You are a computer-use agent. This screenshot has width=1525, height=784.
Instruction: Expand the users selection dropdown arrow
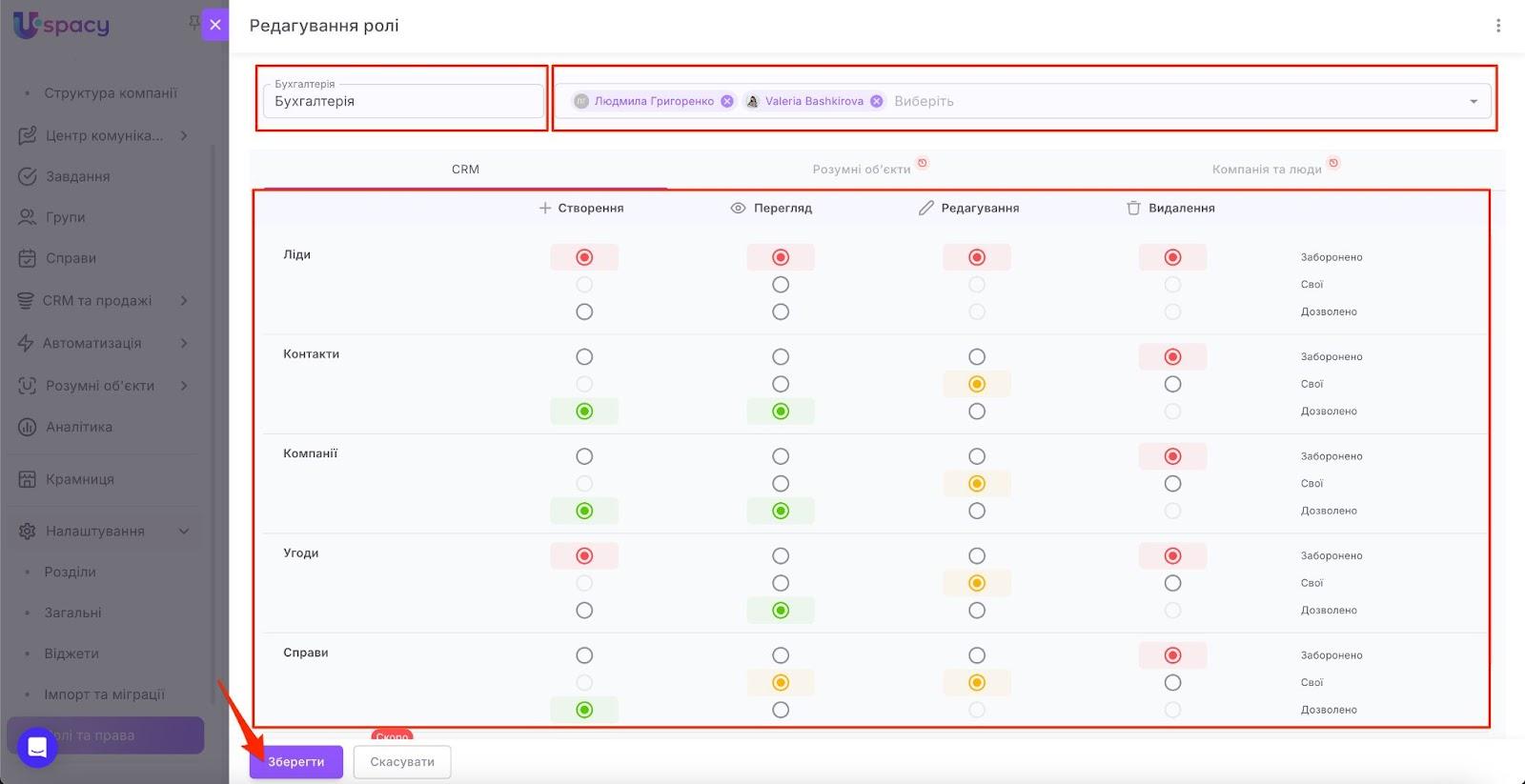click(x=1474, y=101)
